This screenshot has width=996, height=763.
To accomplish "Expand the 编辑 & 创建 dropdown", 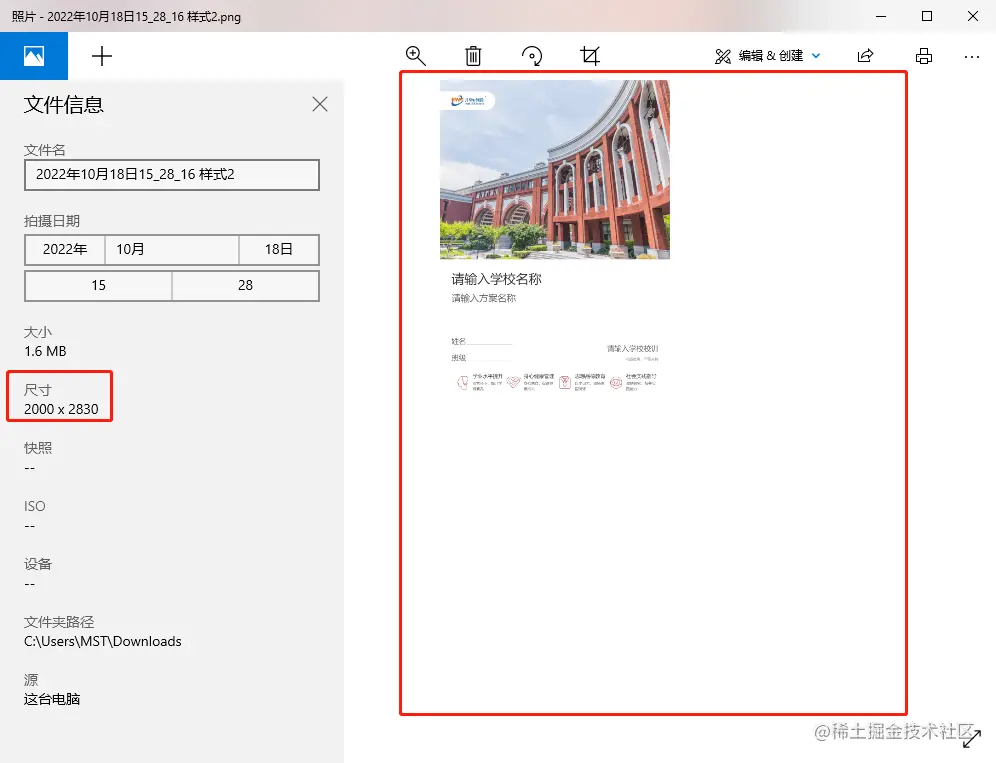I will (768, 56).
